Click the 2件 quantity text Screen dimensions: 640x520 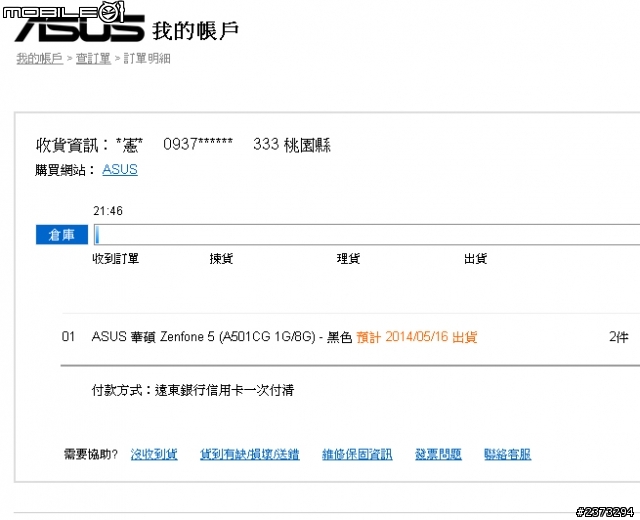(x=619, y=337)
